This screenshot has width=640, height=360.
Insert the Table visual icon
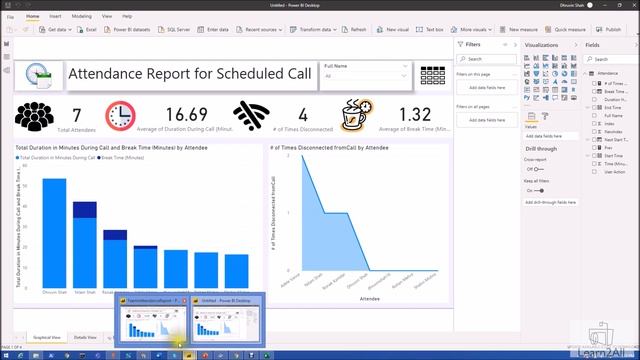pos(555,90)
